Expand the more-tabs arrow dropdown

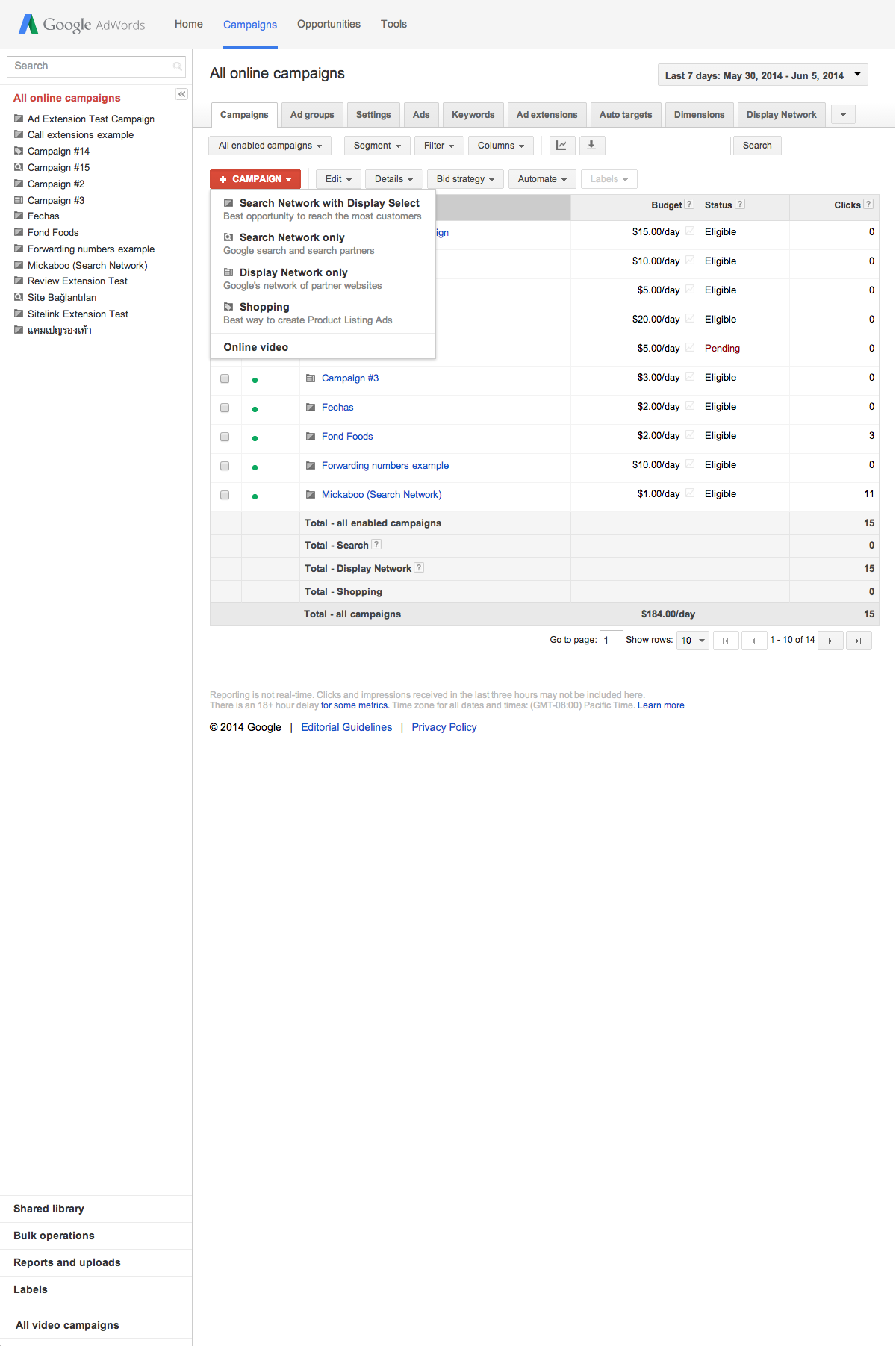pos(843,115)
